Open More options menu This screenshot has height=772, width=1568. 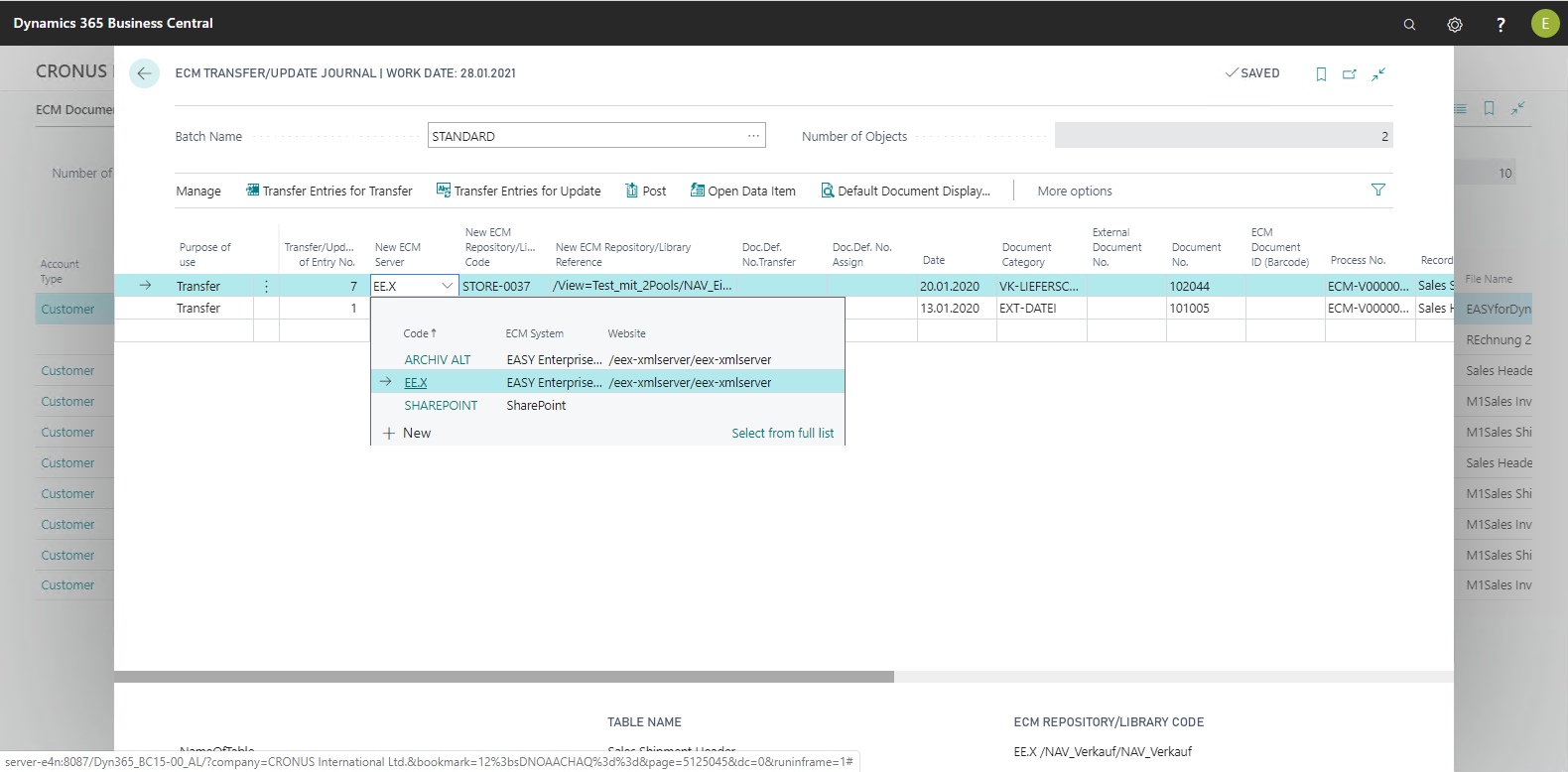[1074, 191]
